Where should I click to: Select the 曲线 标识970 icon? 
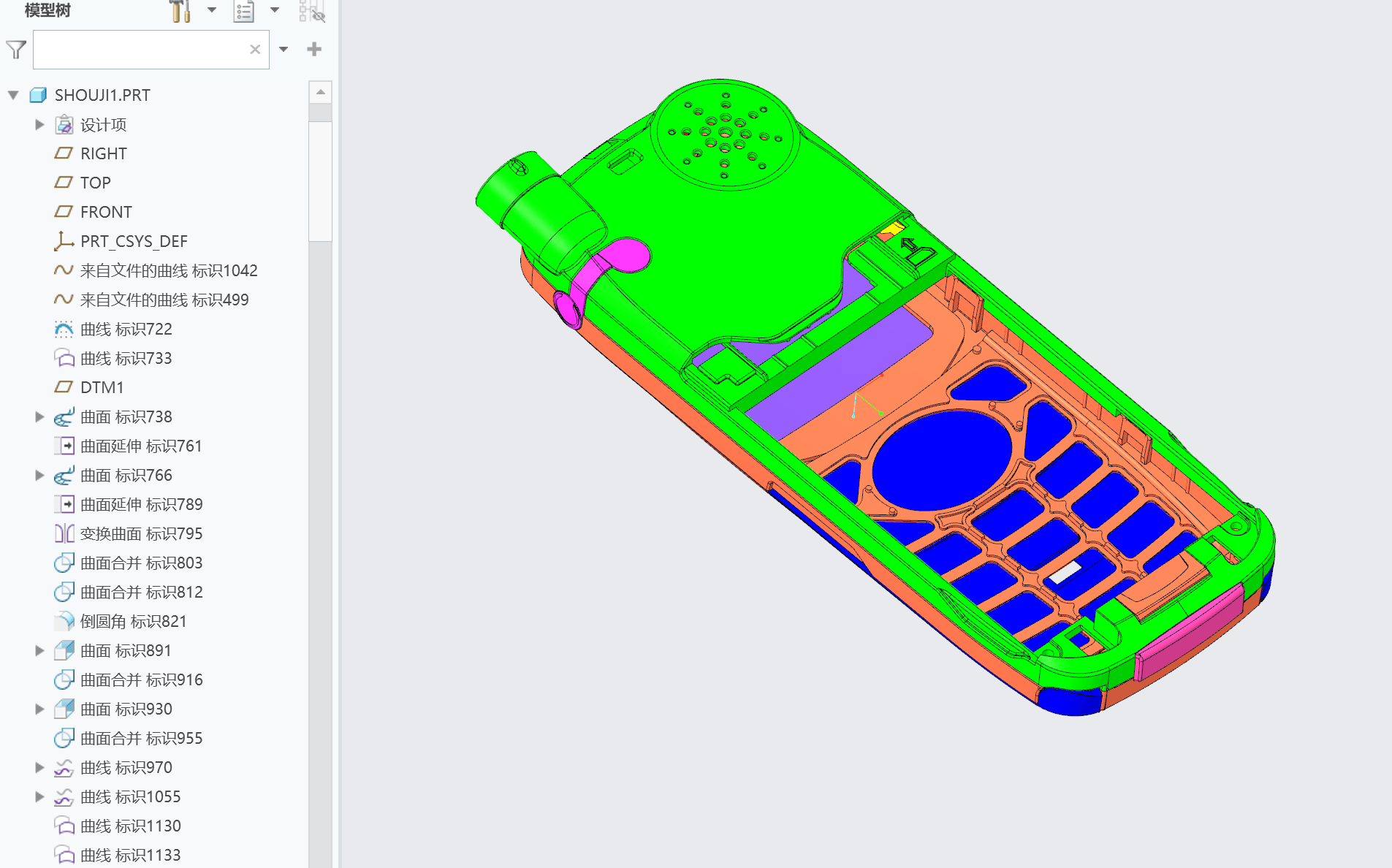click(x=64, y=768)
